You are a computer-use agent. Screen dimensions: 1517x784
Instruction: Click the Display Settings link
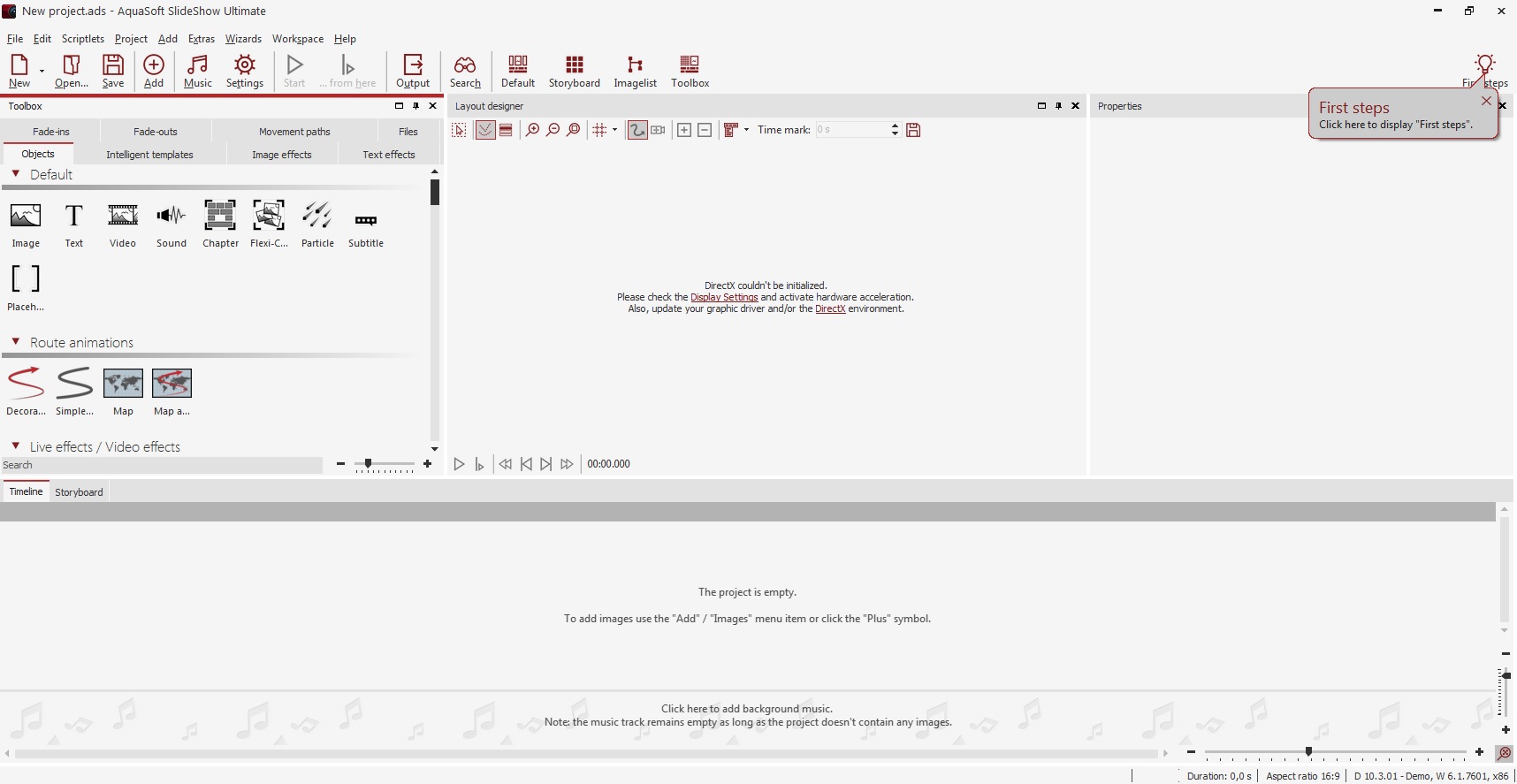click(x=724, y=298)
